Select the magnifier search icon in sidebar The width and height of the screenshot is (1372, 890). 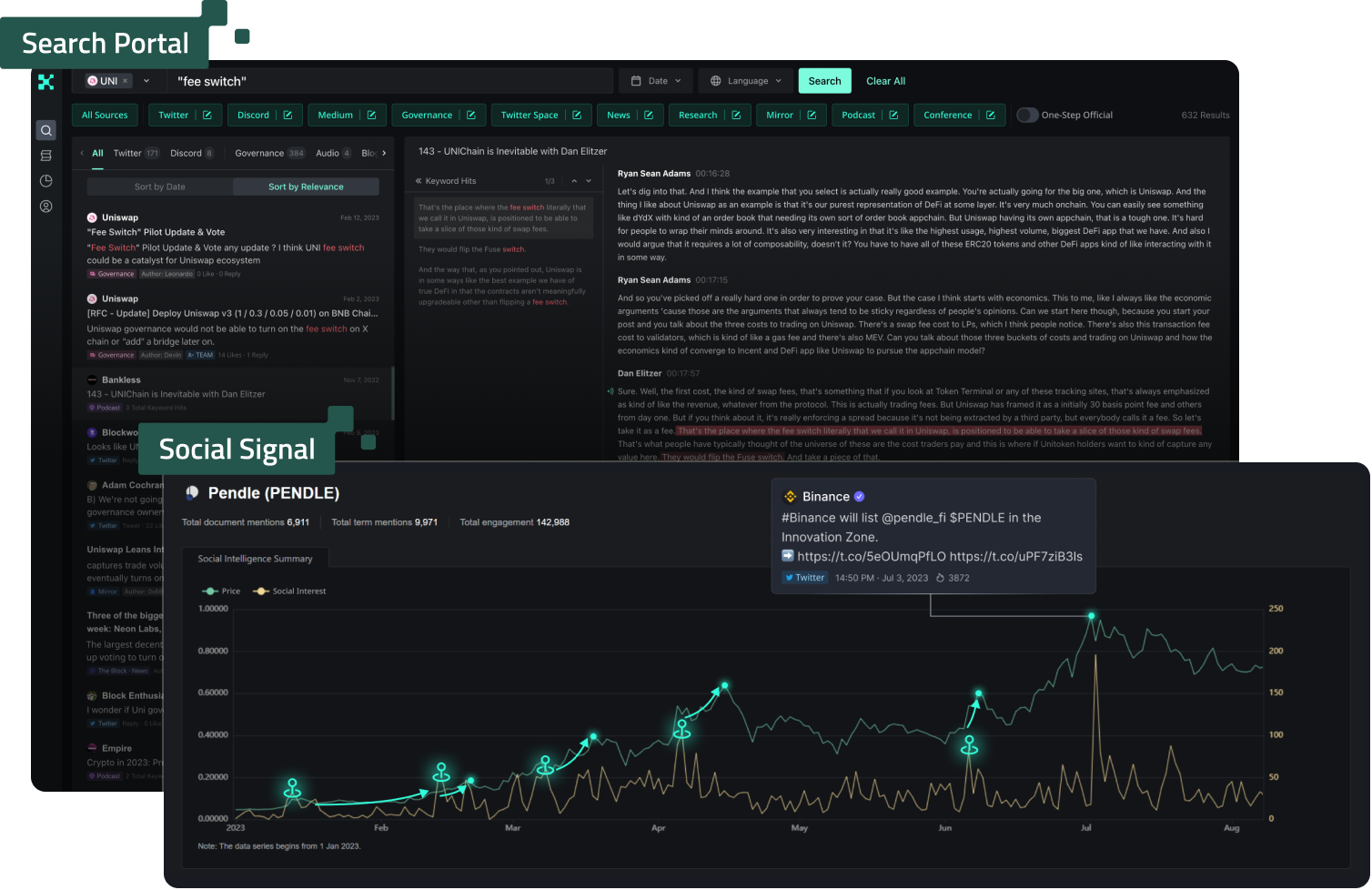pyautogui.click(x=45, y=130)
